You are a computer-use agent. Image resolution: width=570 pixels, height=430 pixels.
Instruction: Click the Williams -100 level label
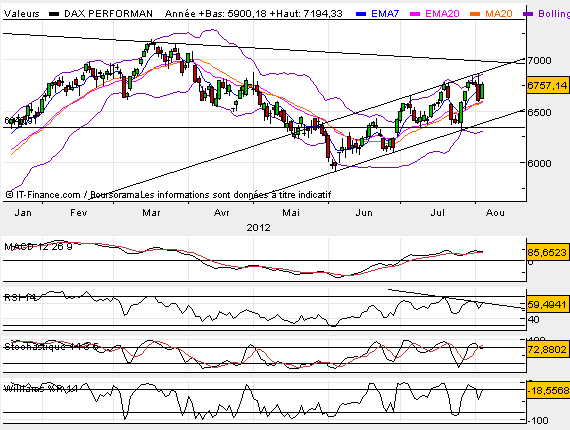(x=537, y=421)
